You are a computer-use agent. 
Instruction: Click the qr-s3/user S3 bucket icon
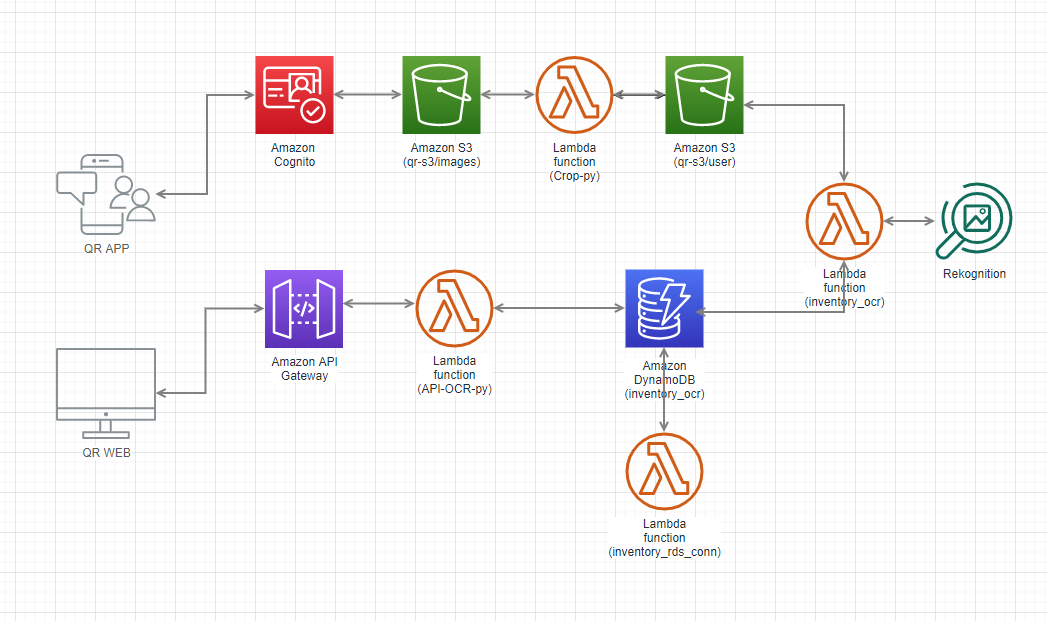coord(704,95)
